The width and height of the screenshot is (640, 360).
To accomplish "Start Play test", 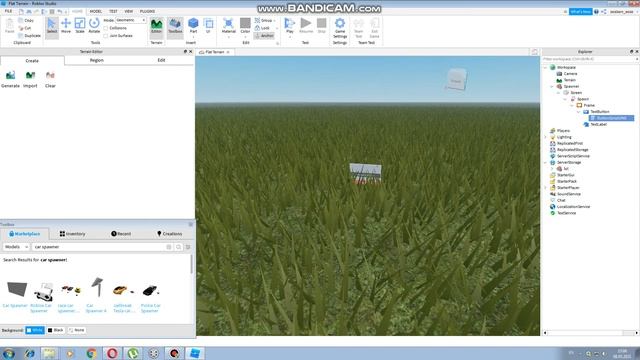I will pos(290,26).
